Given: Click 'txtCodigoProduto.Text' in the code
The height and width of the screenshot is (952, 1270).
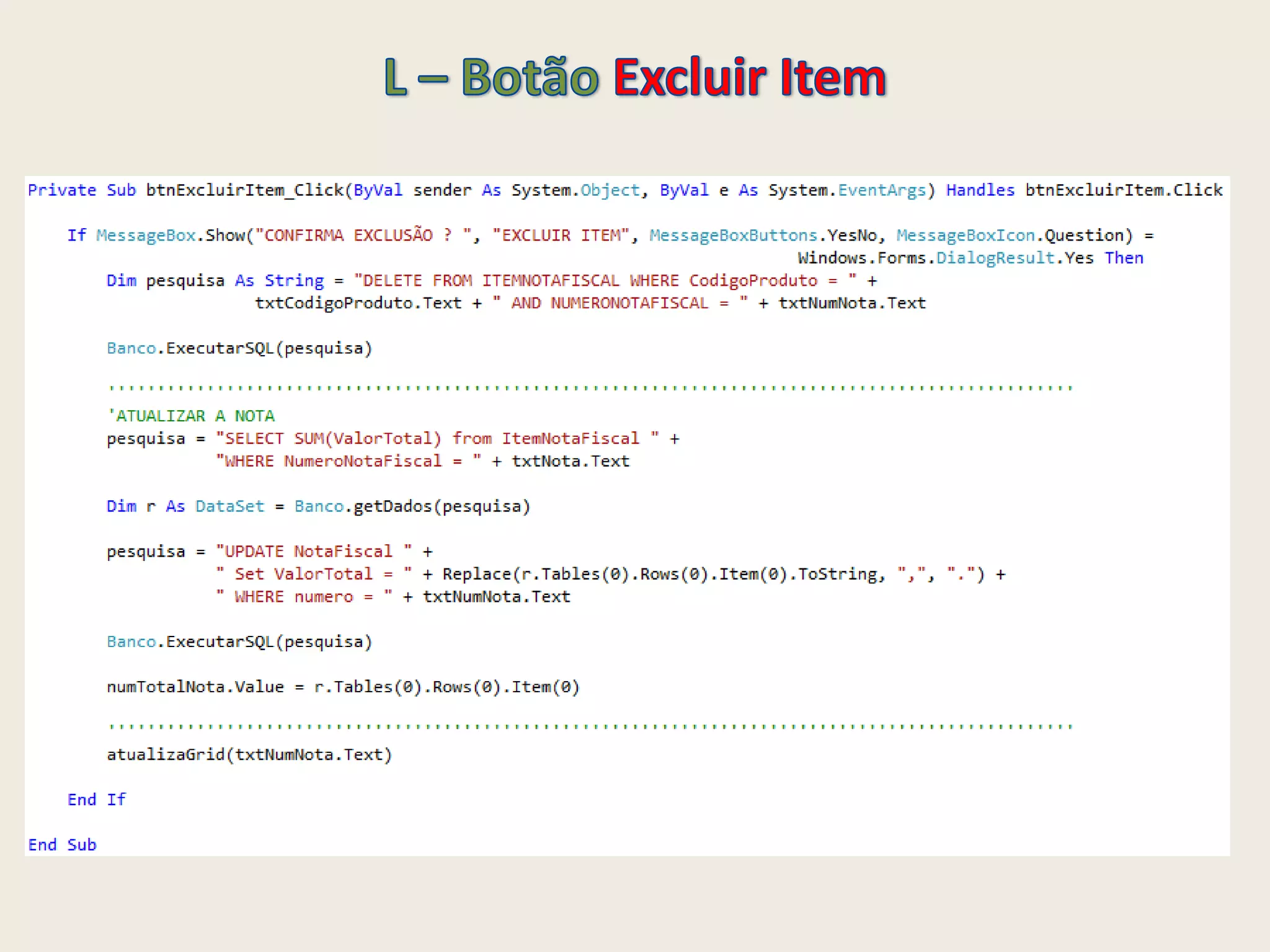Looking at the screenshot, I should 358,303.
